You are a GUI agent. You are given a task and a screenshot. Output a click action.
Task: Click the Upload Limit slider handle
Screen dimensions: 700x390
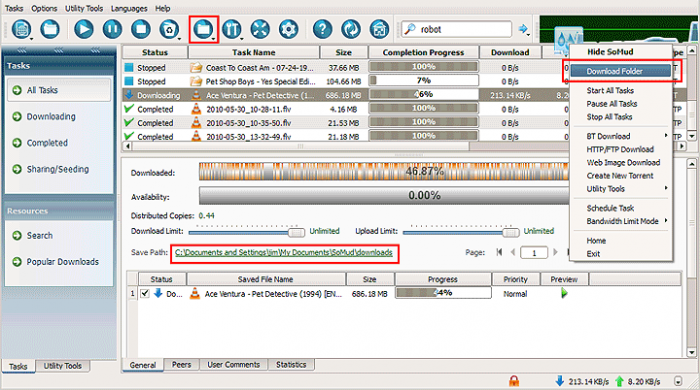point(510,232)
